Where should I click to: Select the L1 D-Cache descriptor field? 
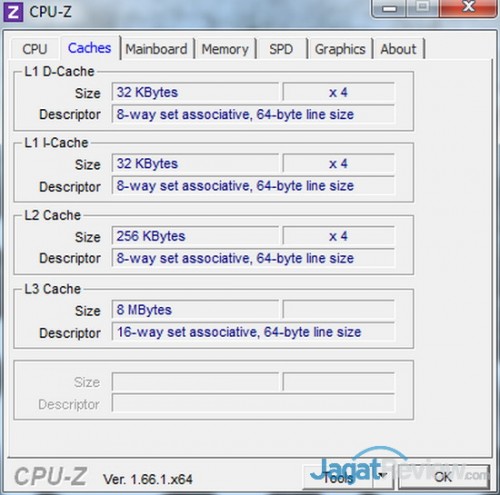(x=253, y=114)
